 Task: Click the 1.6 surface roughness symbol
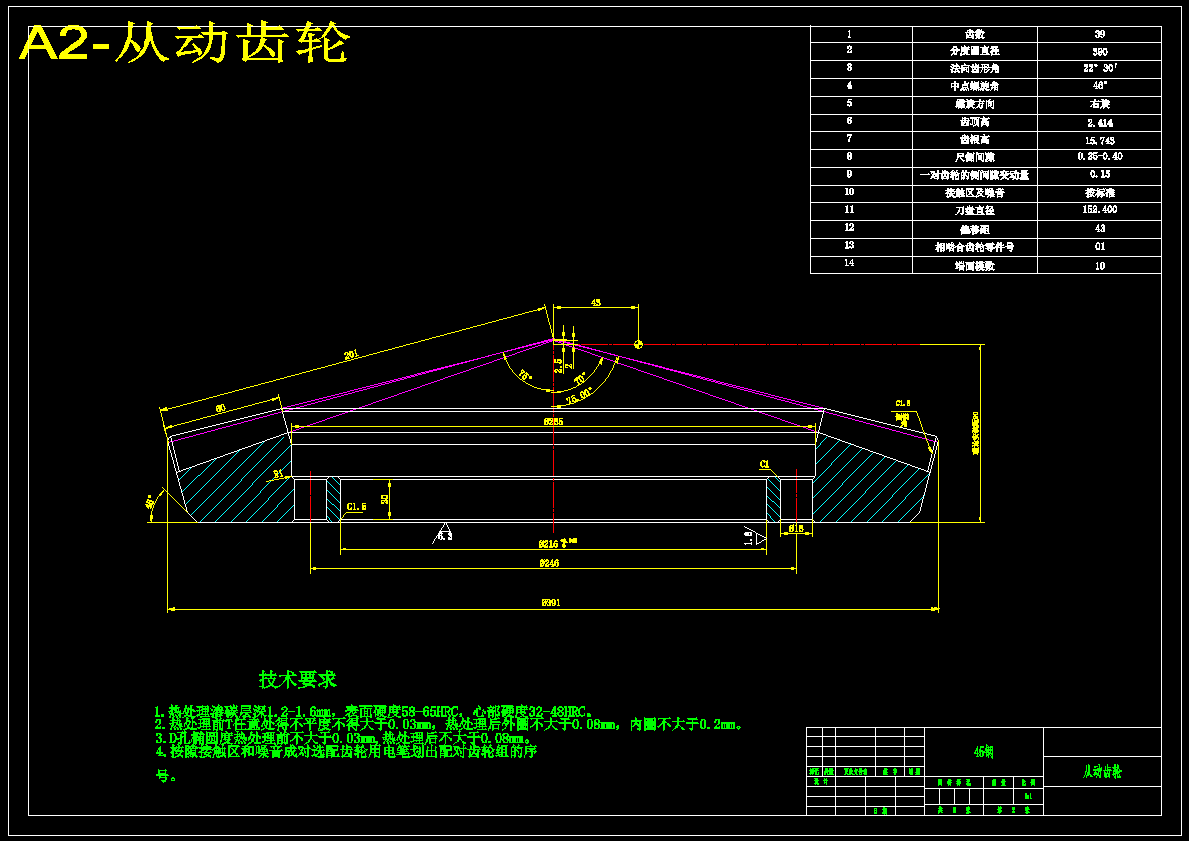tap(753, 535)
